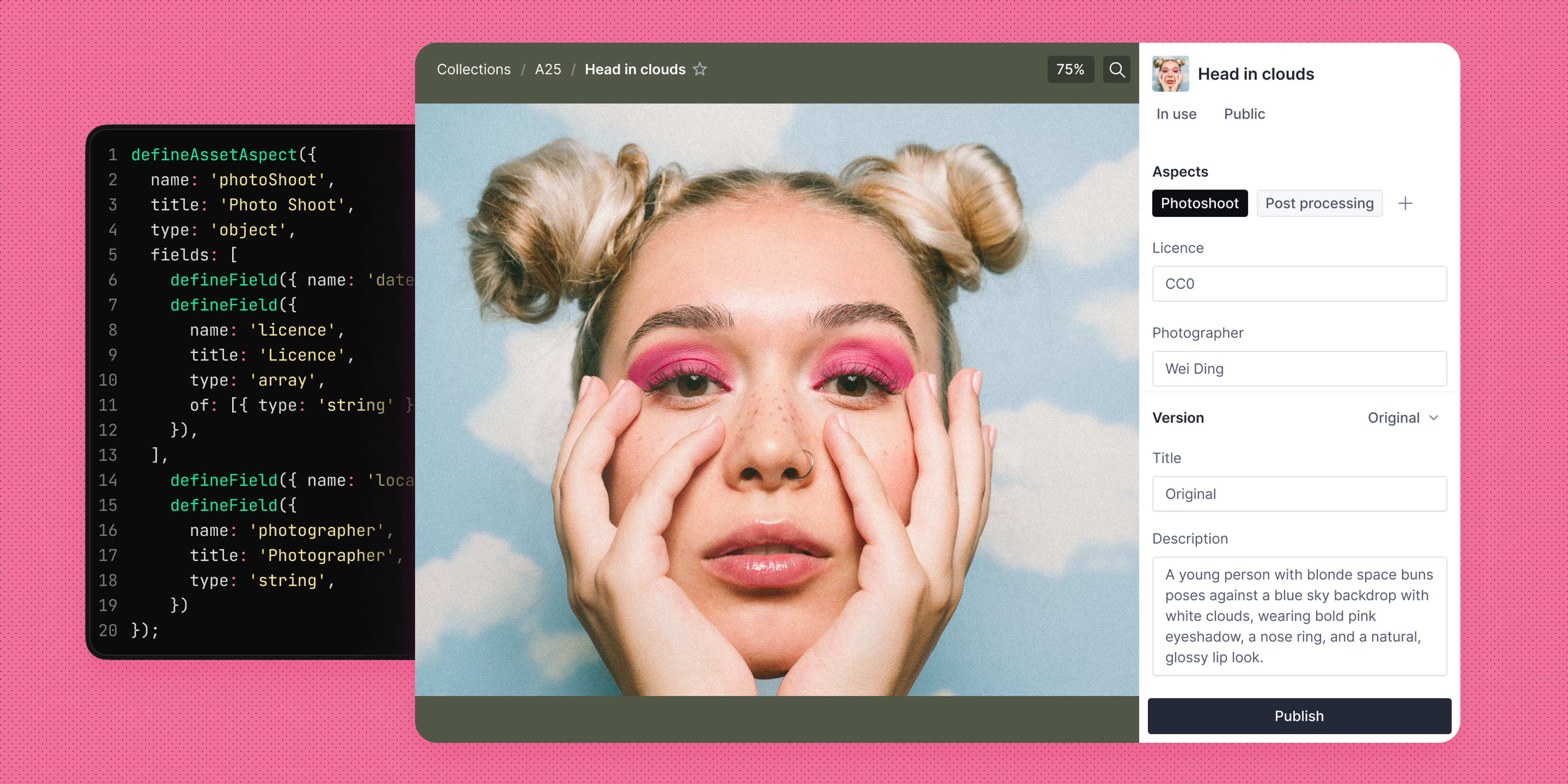Go to Collections breadcrumb
Viewport: 1568px width, 784px height.
click(x=474, y=69)
